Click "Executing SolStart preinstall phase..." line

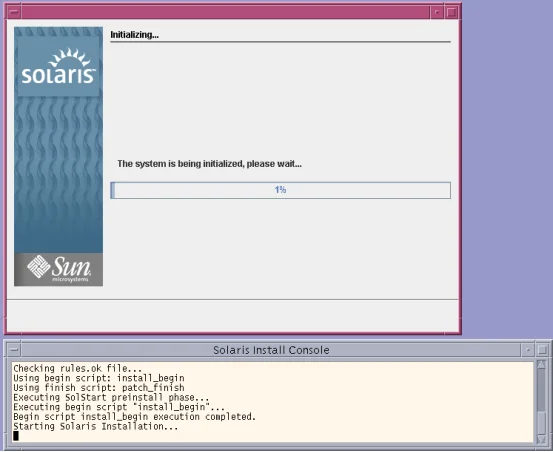111,397
